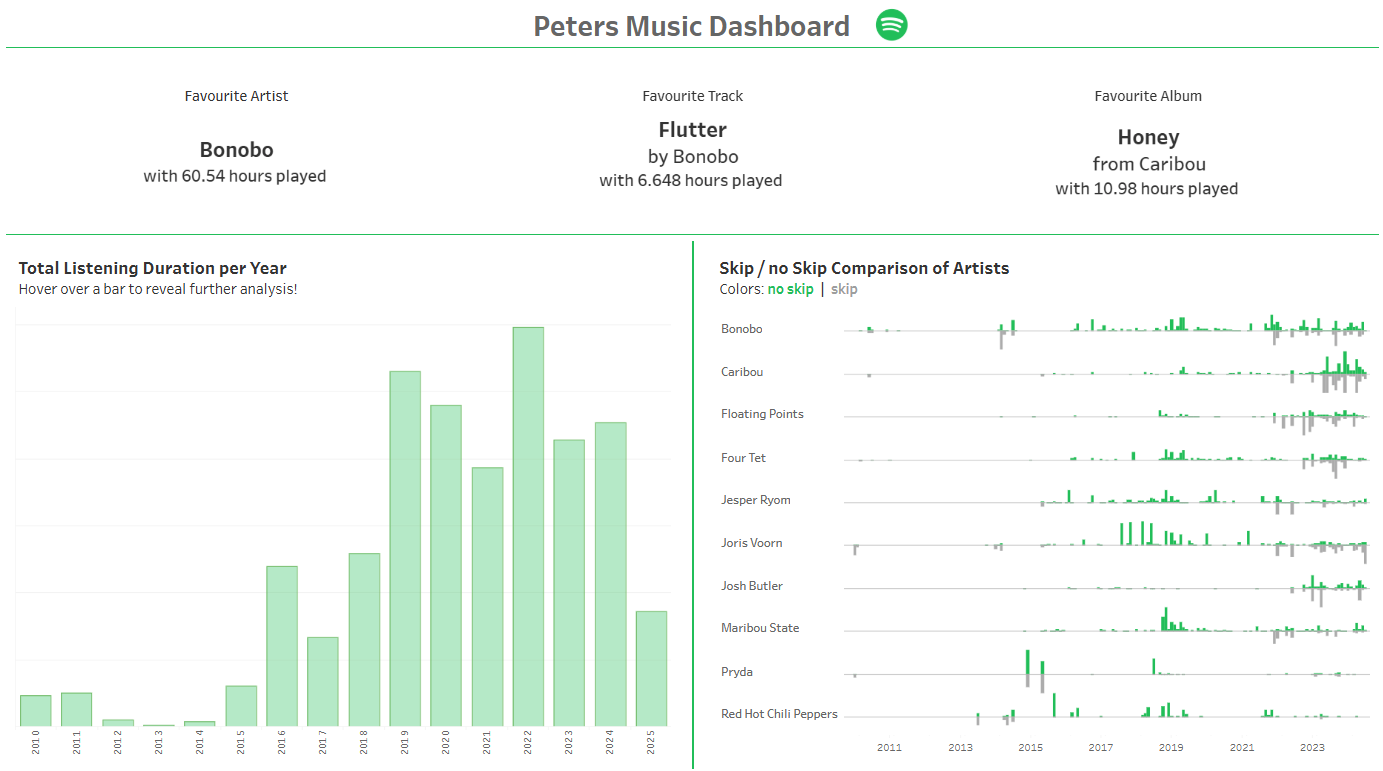Screen dimensions: 1383x771
Task: Click 'by Bonobo' track subtitle
Action: coord(693,157)
